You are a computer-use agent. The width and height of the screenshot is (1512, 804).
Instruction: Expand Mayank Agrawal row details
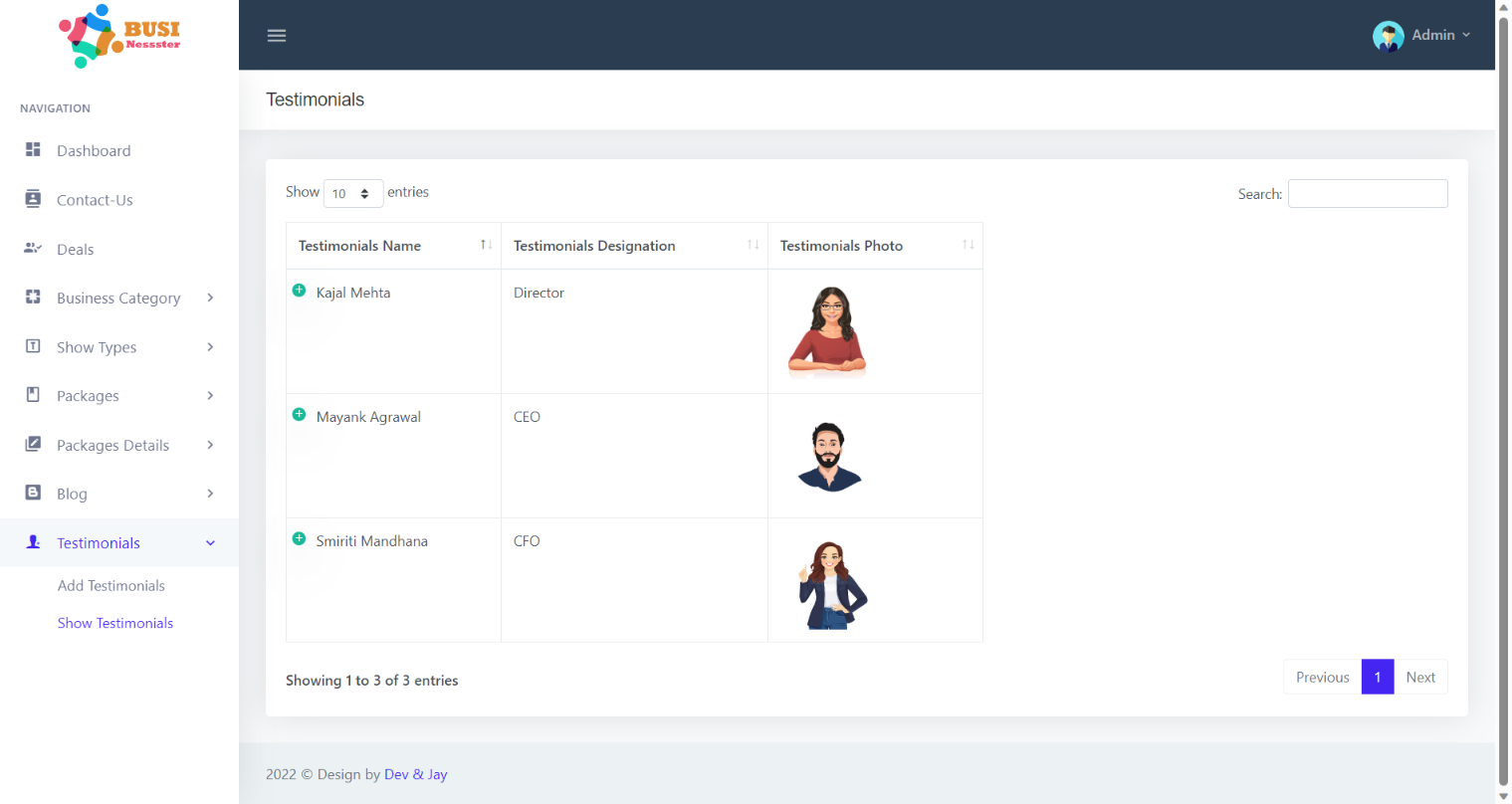pyautogui.click(x=299, y=414)
